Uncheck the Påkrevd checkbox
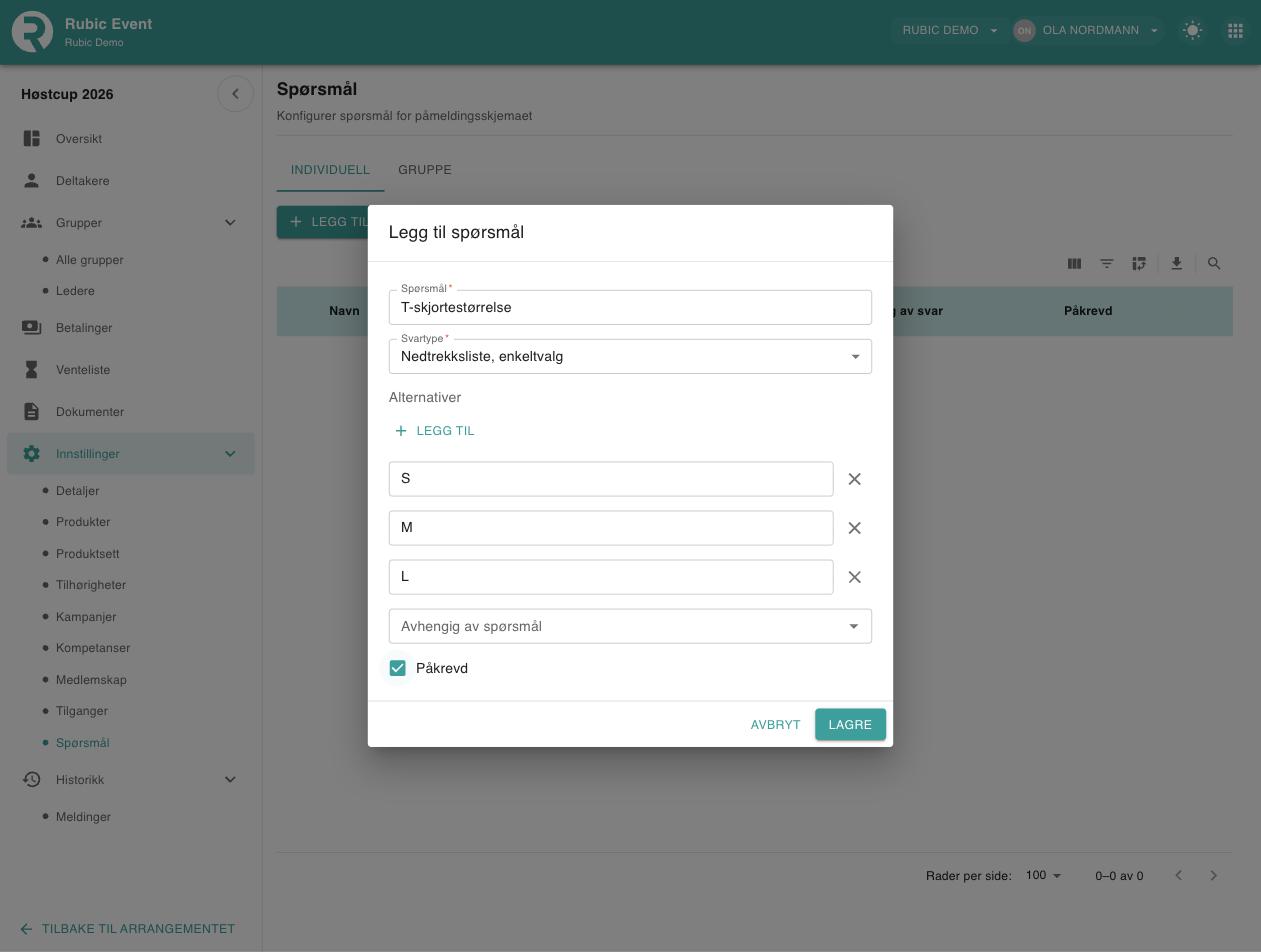The height and width of the screenshot is (952, 1261). point(398,668)
